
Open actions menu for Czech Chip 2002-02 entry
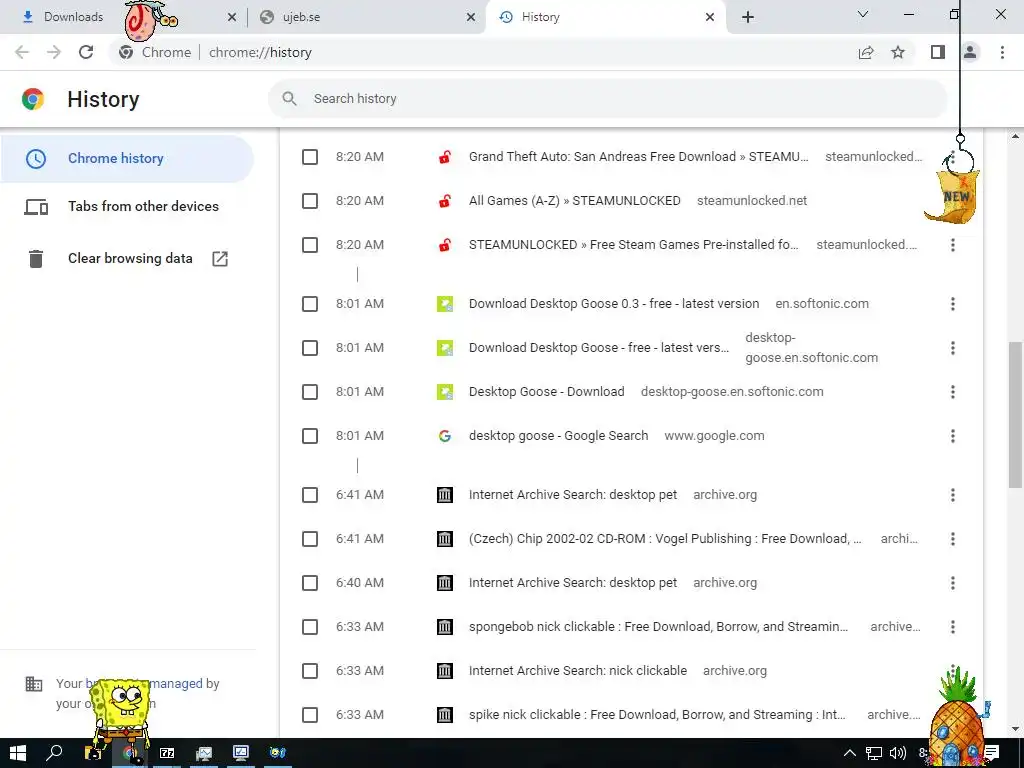pos(953,539)
